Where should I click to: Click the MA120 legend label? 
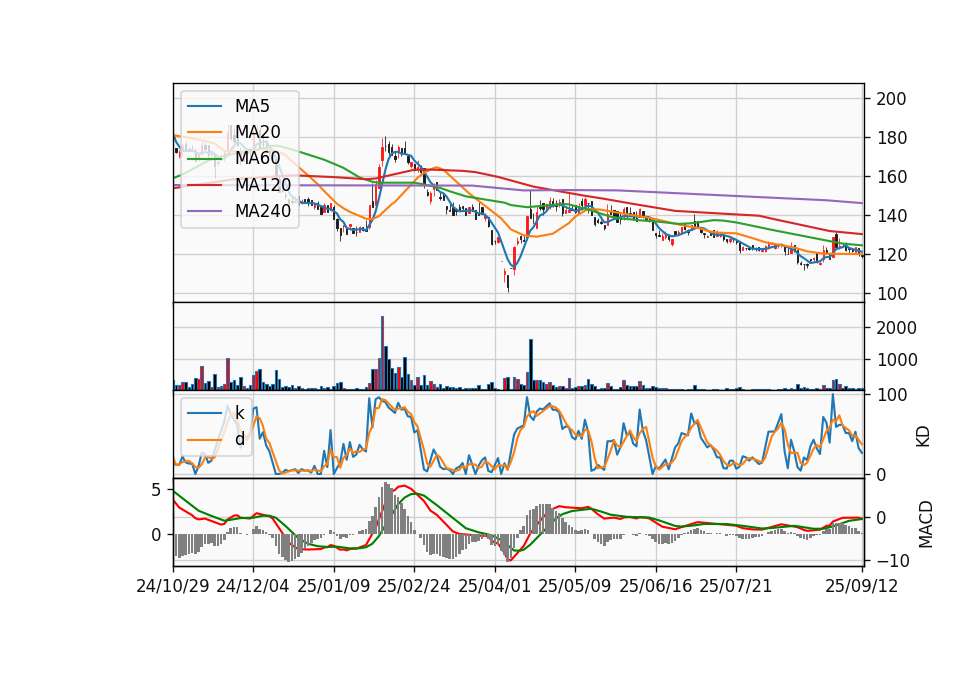pyautogui.click(x=263, y=184)
